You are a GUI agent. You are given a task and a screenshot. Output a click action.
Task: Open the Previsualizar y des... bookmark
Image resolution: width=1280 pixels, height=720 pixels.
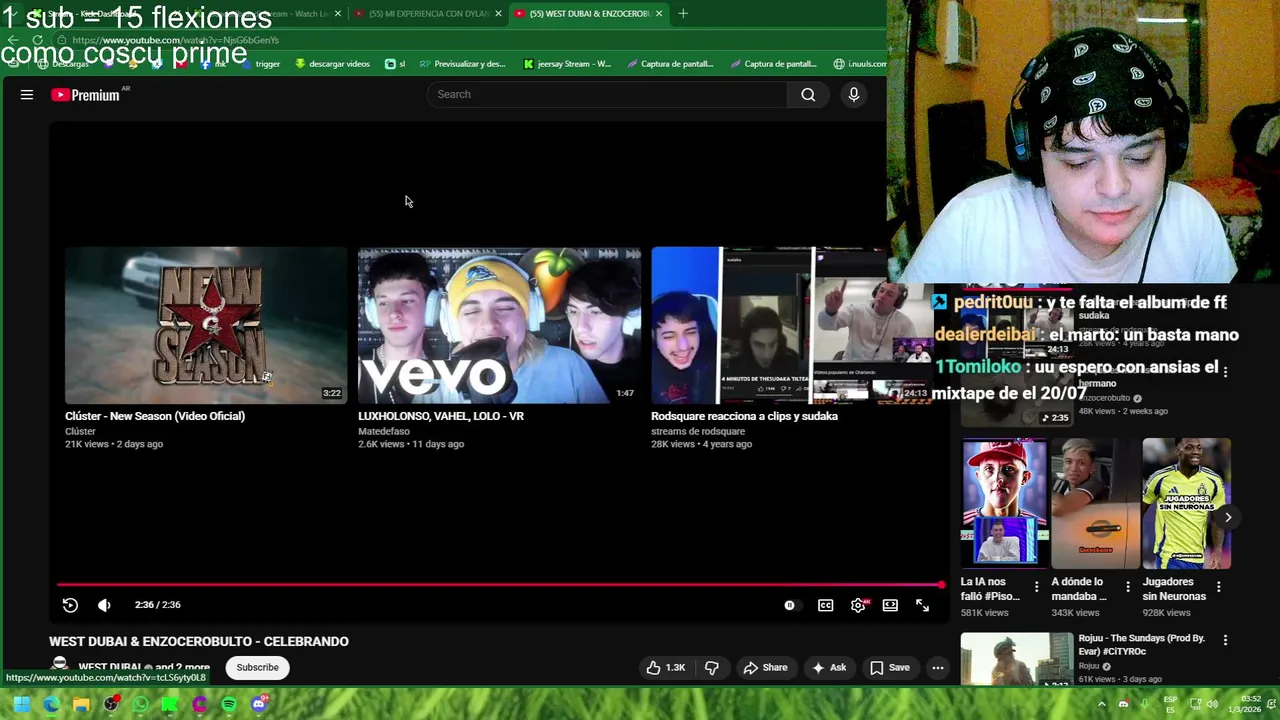point(463,64)
